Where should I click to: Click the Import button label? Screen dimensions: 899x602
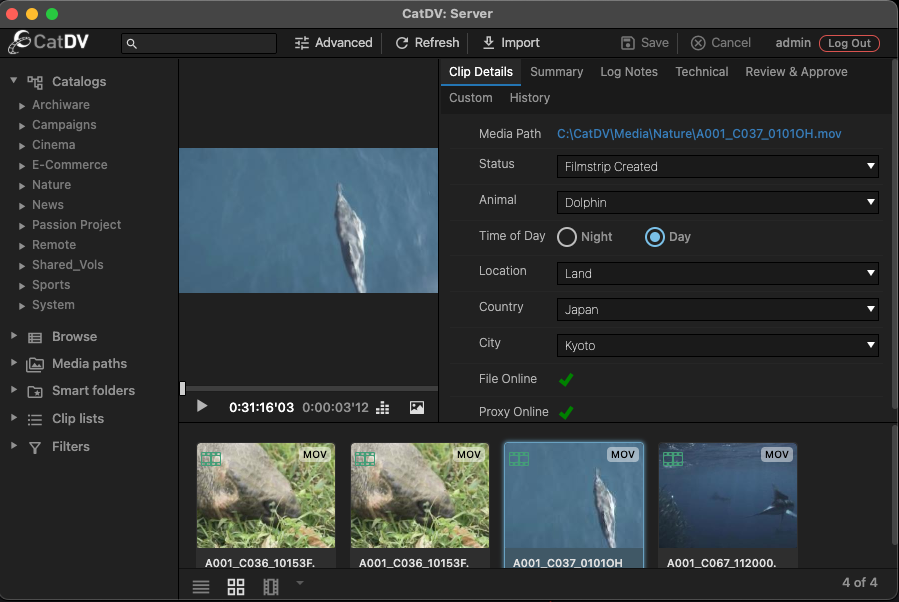click(x=520, y=43)
